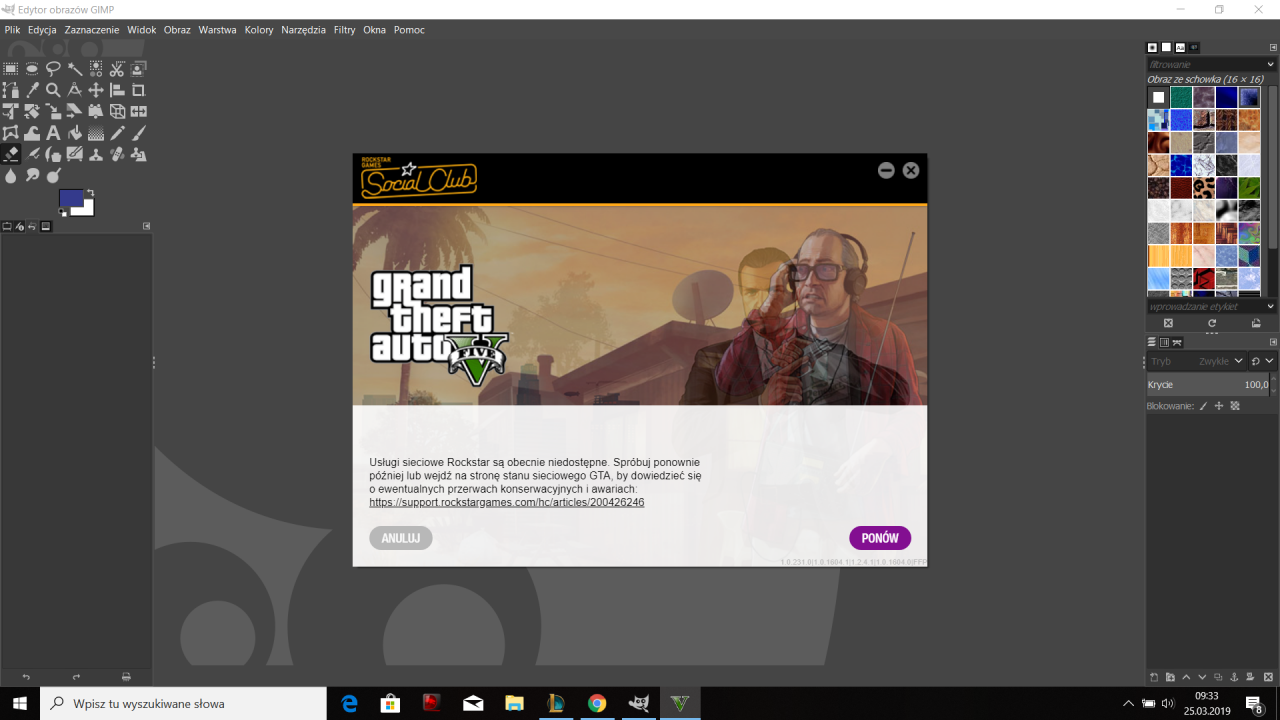Screen dimensions: 1280x720
Task: Click ANULUJ button in Social Club dialog
Action: [x=401, y=538]
